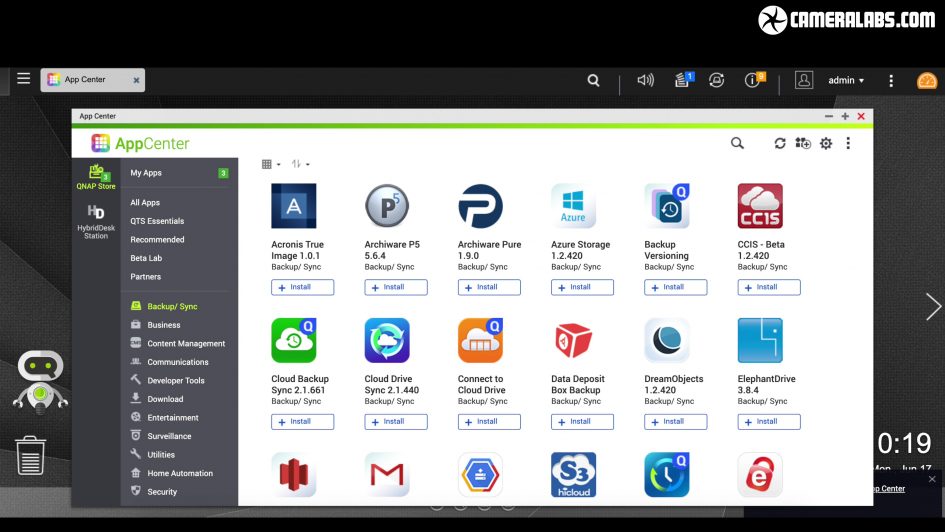Viewport: 945px width, 532px height.
Task: Refresh the App Center app list
Action: pyautogui.click(x=780, y=143)
